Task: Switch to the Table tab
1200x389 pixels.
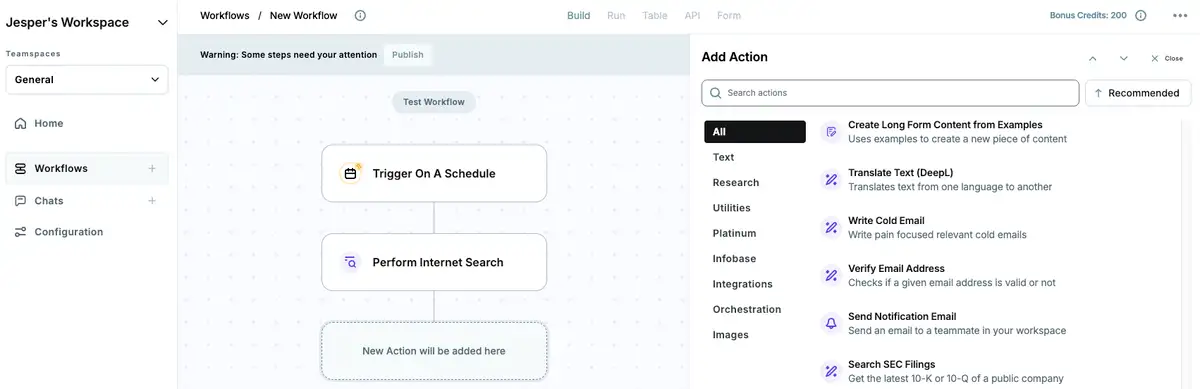Action: click(655, 15)
